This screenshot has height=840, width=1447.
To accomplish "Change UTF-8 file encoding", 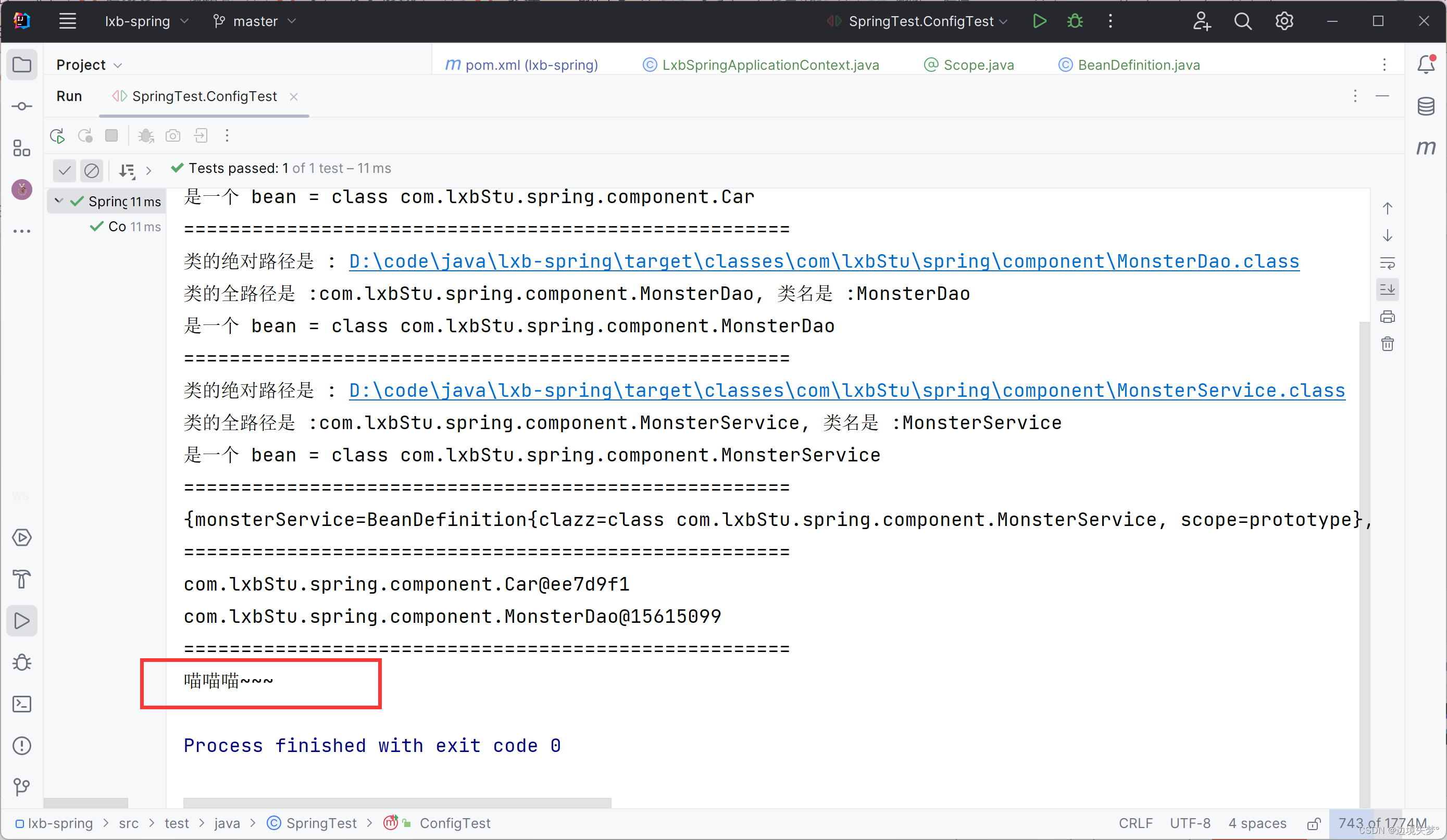I will pyautogui.click(x=1190, y=823).
